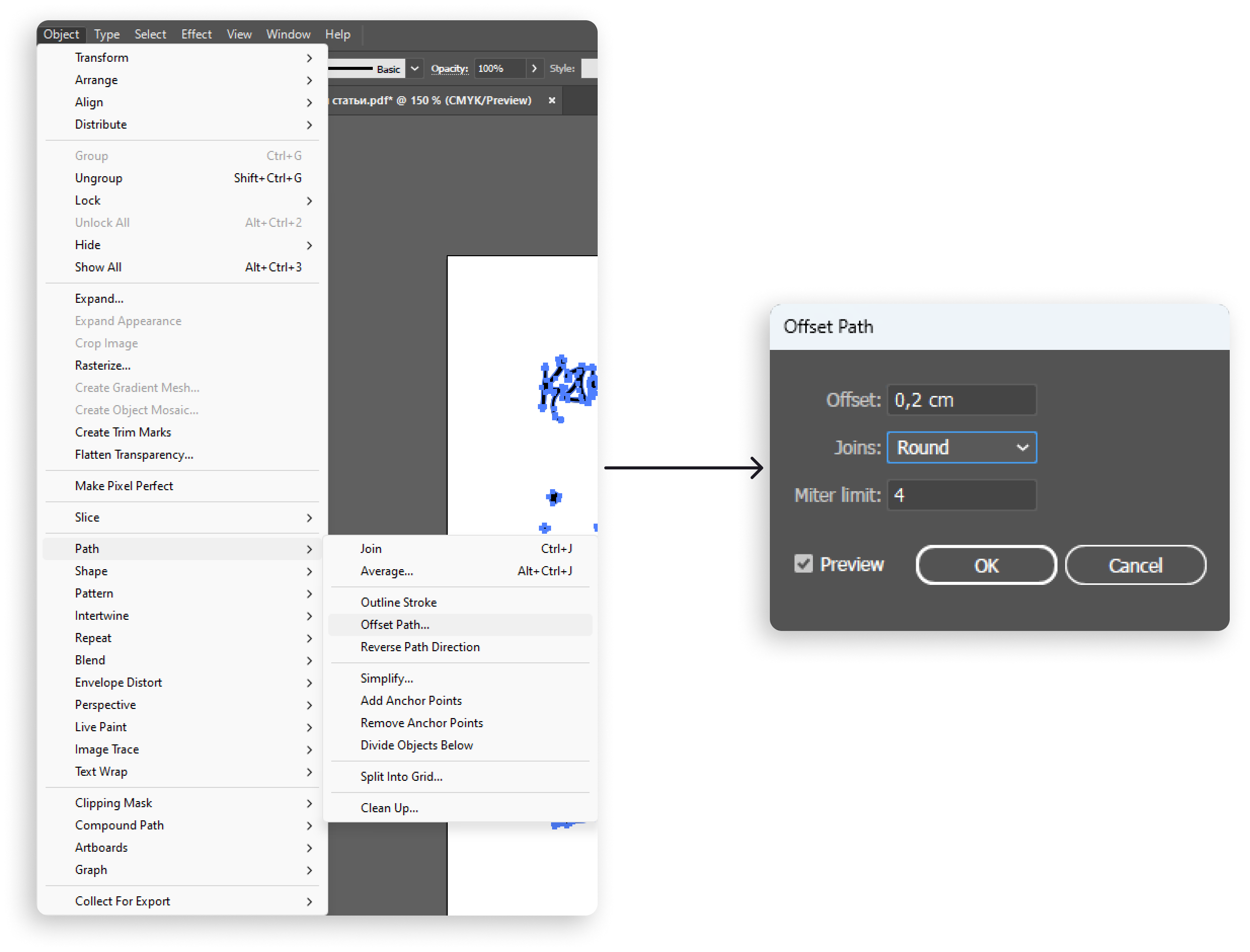Click Image Trace submenu expander

310,749
